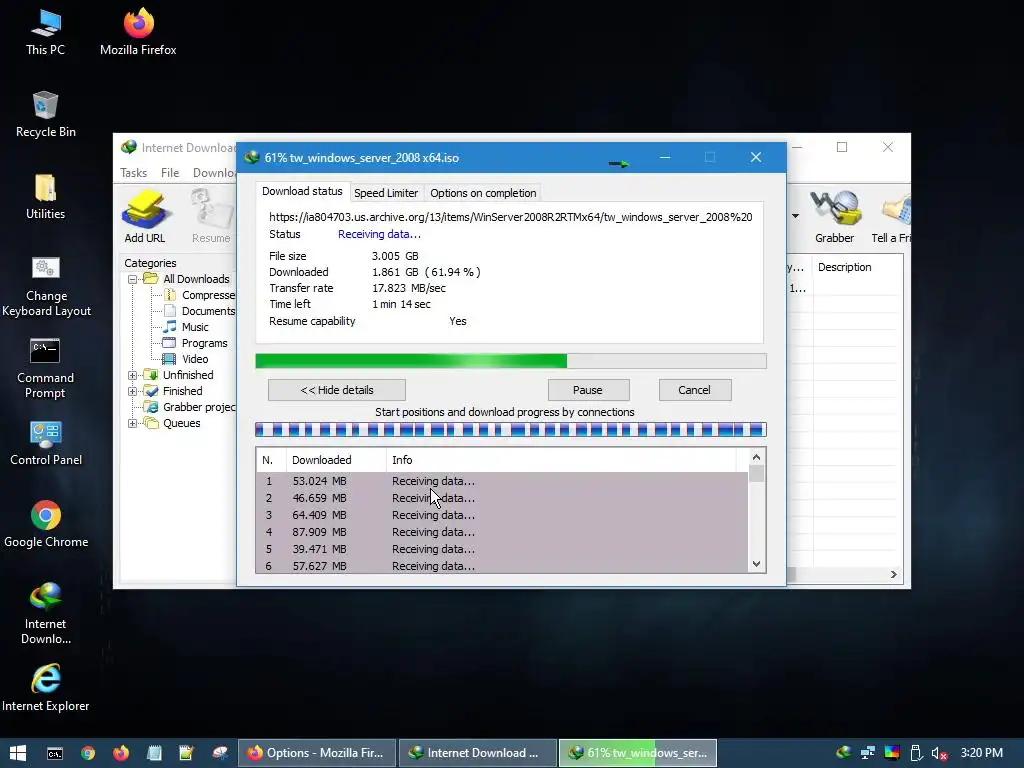Click the muted volume tray icon
The height and width of the screenshot is (768, 1024).
click(x=940, y=753)
